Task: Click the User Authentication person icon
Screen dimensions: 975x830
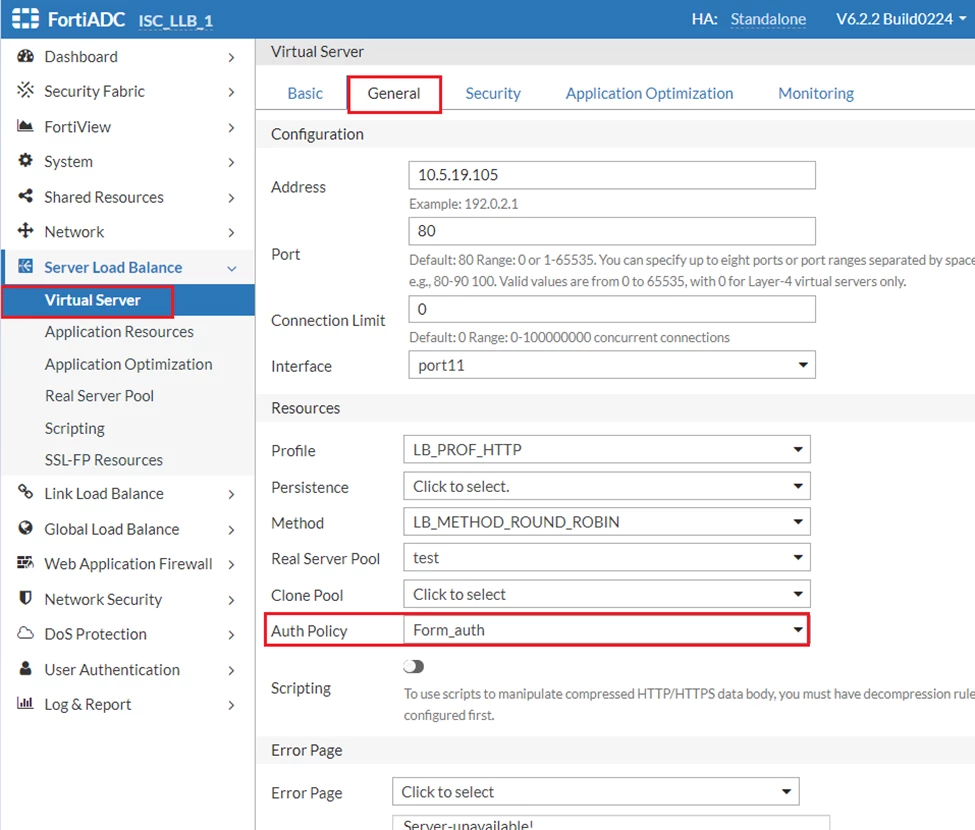Action: [25, 668]
